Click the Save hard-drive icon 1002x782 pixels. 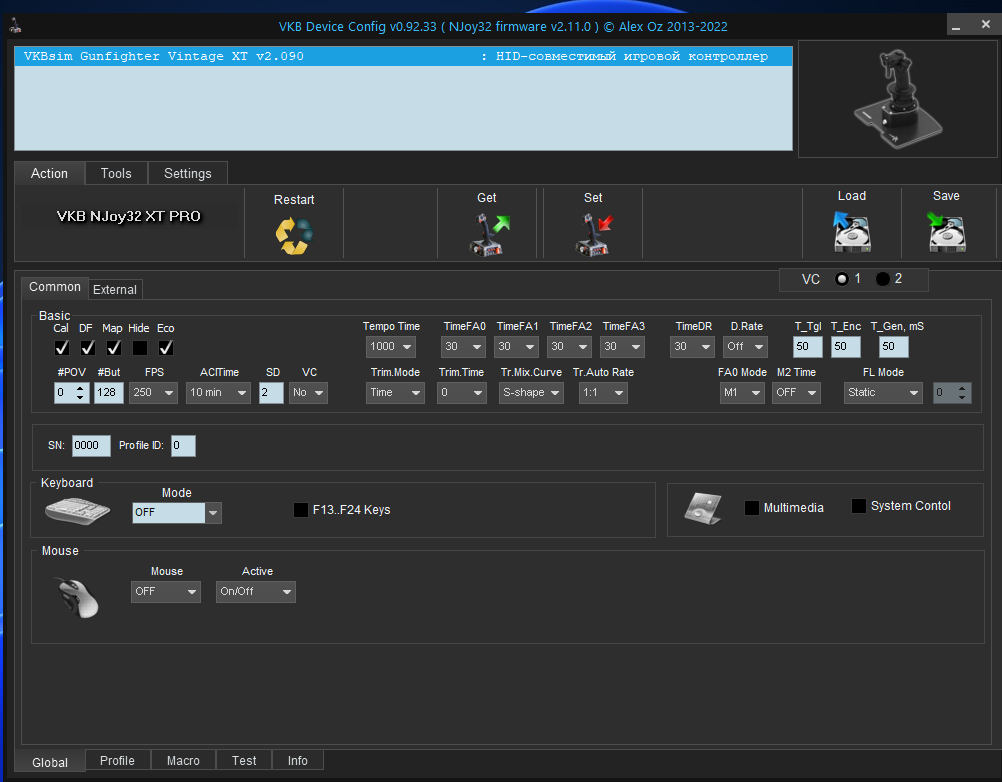(946, 232)
